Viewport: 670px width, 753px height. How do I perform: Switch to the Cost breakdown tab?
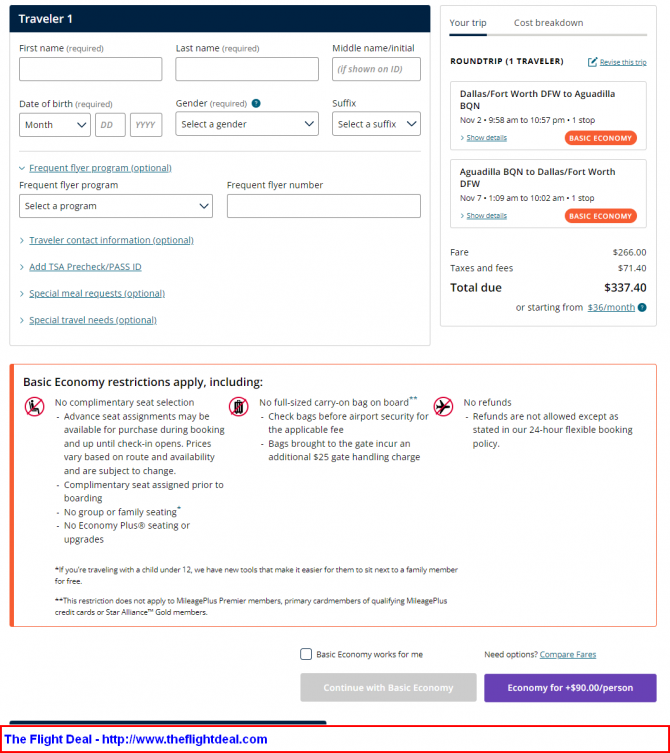(548, 23)
